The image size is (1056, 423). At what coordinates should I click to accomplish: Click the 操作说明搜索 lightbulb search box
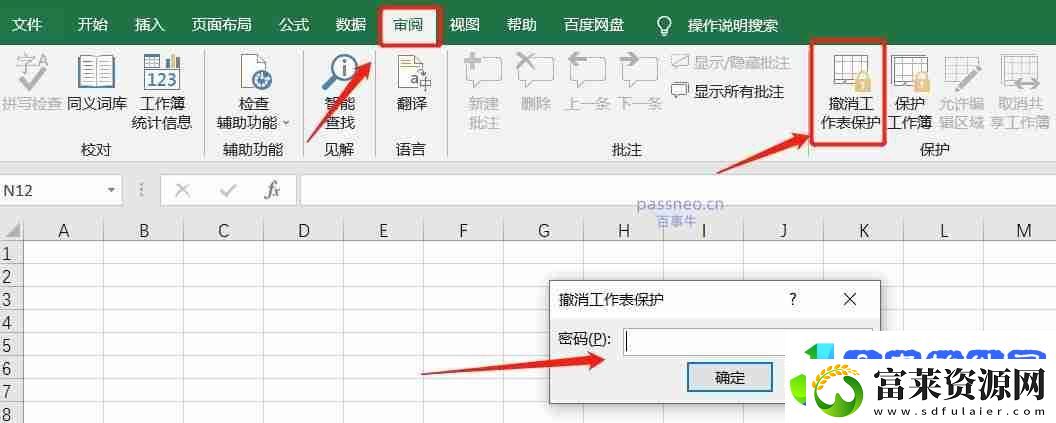pos(718,26)
